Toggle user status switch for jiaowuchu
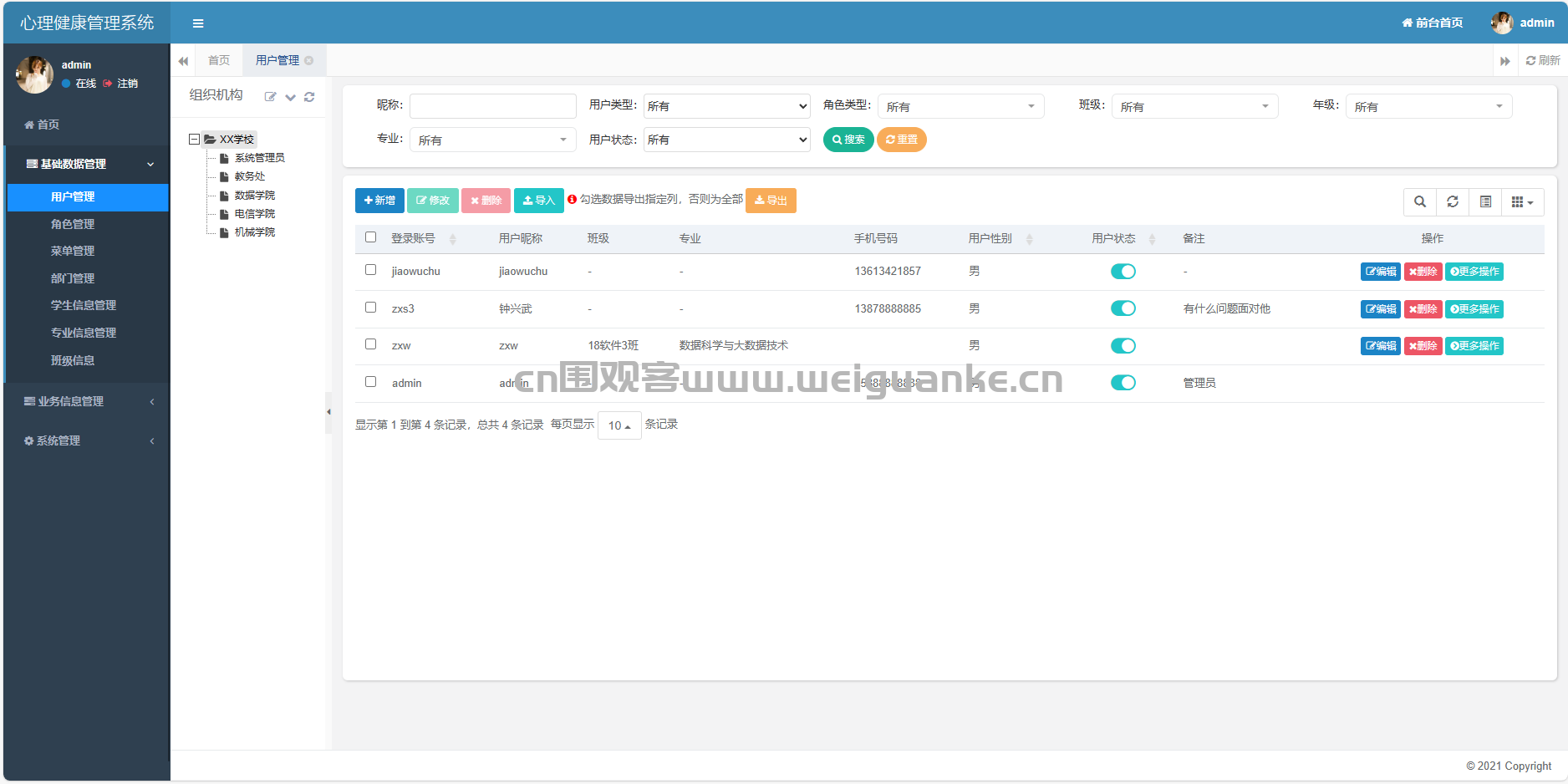 coord(1123,272)
